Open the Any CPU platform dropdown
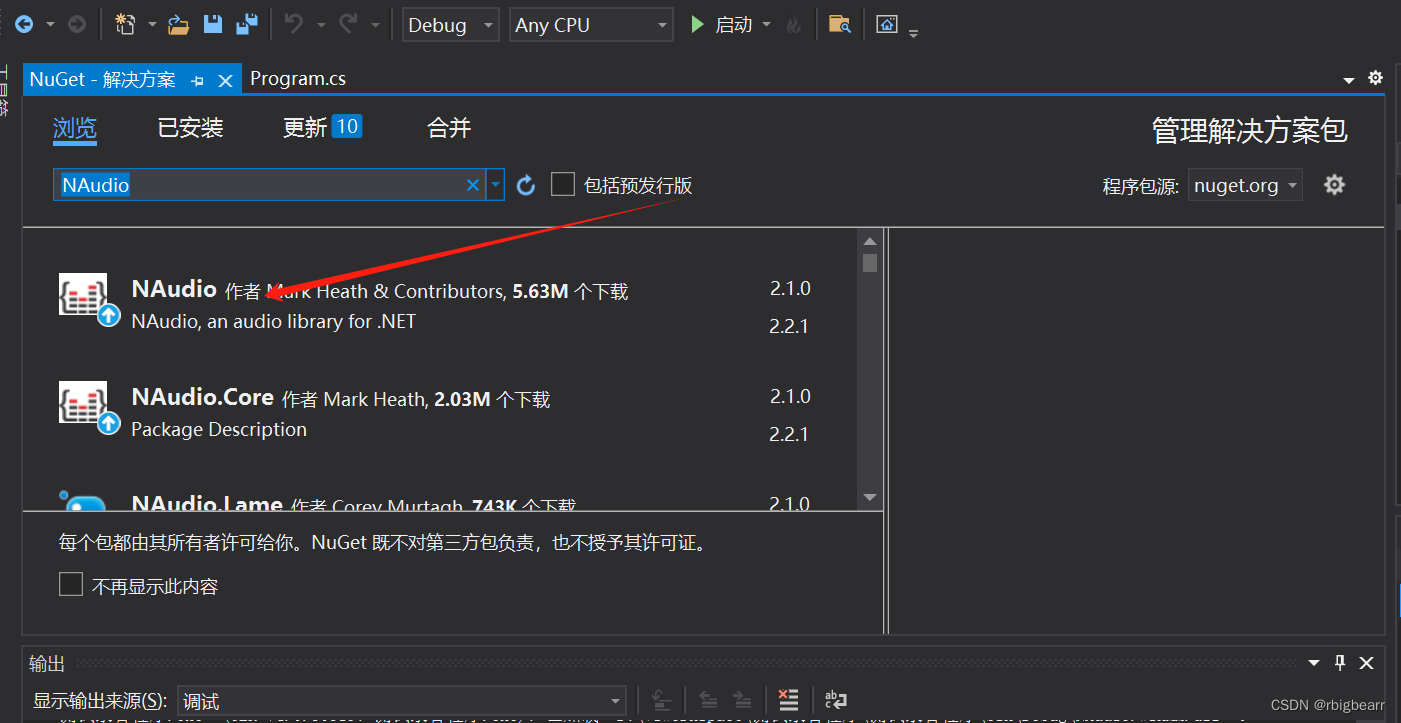The width and height of the screenshot is (1401, 723). (x=590, y=24)
